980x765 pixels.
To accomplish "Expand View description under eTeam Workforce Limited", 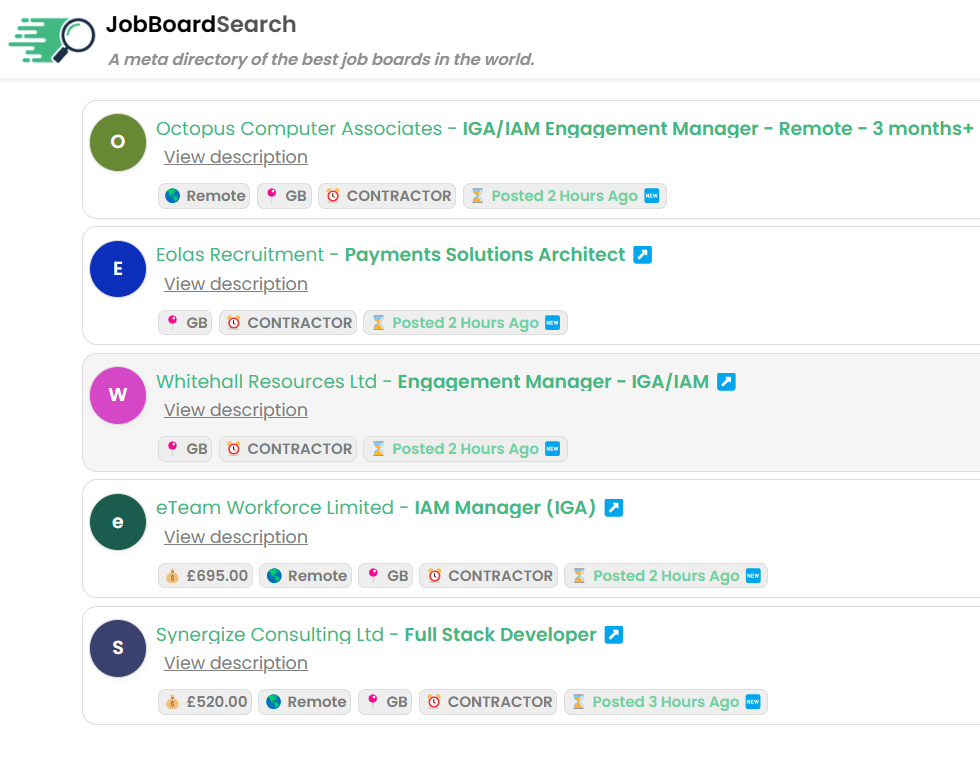I will (x=236, y=537).
